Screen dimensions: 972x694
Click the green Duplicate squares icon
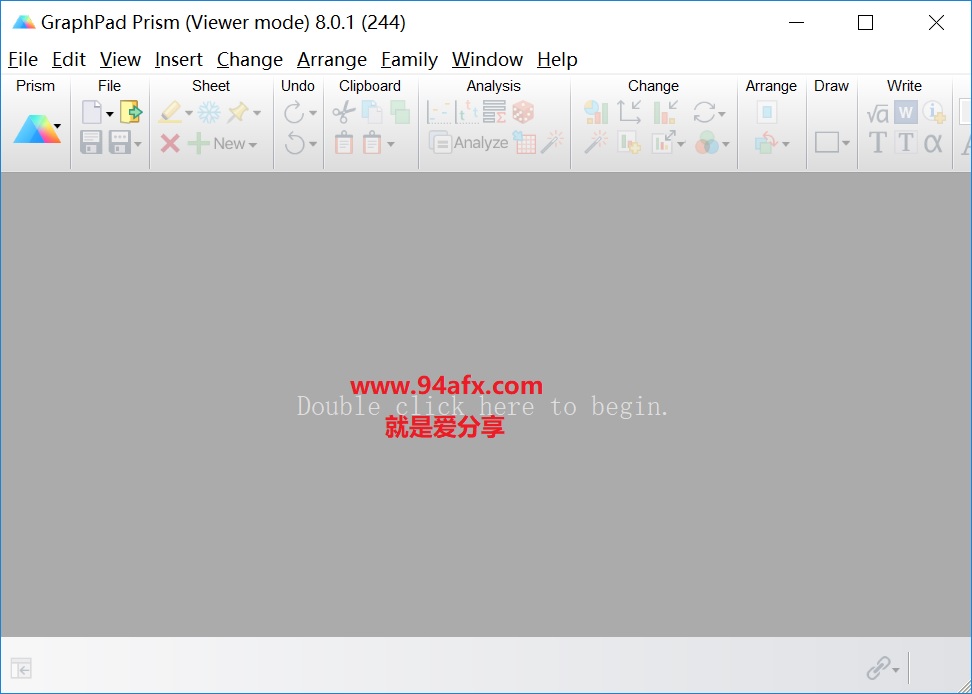400,112
